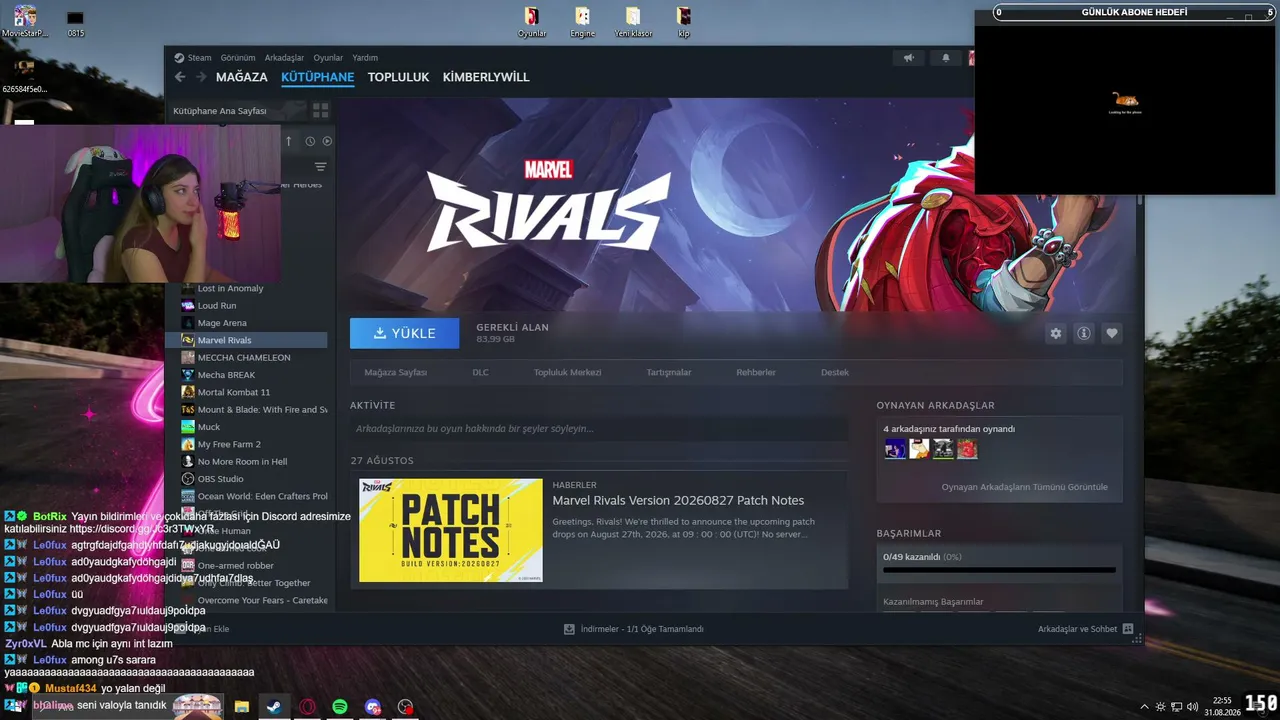Switch to the MAĞAZA tab
Viewport: 1280px width, 720px height.
(242, 77)
